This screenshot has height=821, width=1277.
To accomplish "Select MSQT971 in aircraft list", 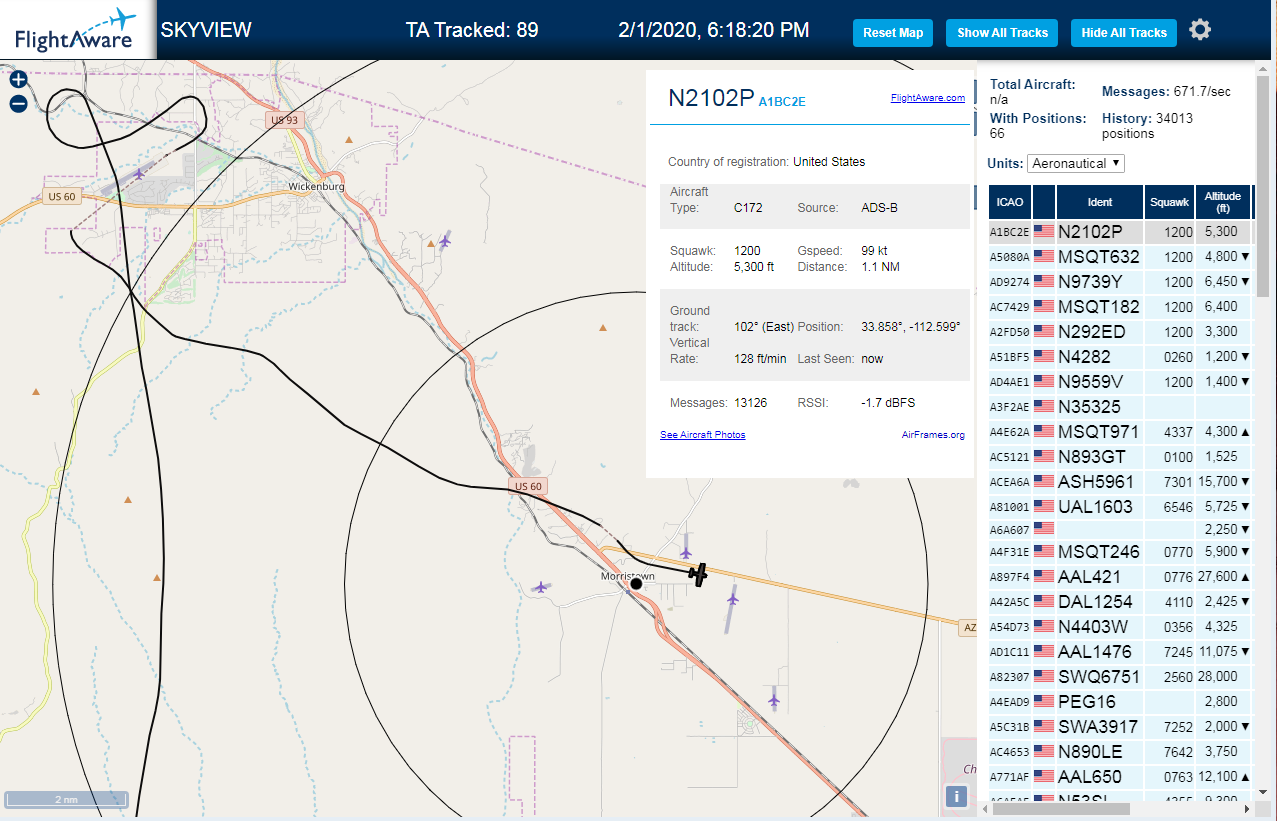I will coord(1098,432).
